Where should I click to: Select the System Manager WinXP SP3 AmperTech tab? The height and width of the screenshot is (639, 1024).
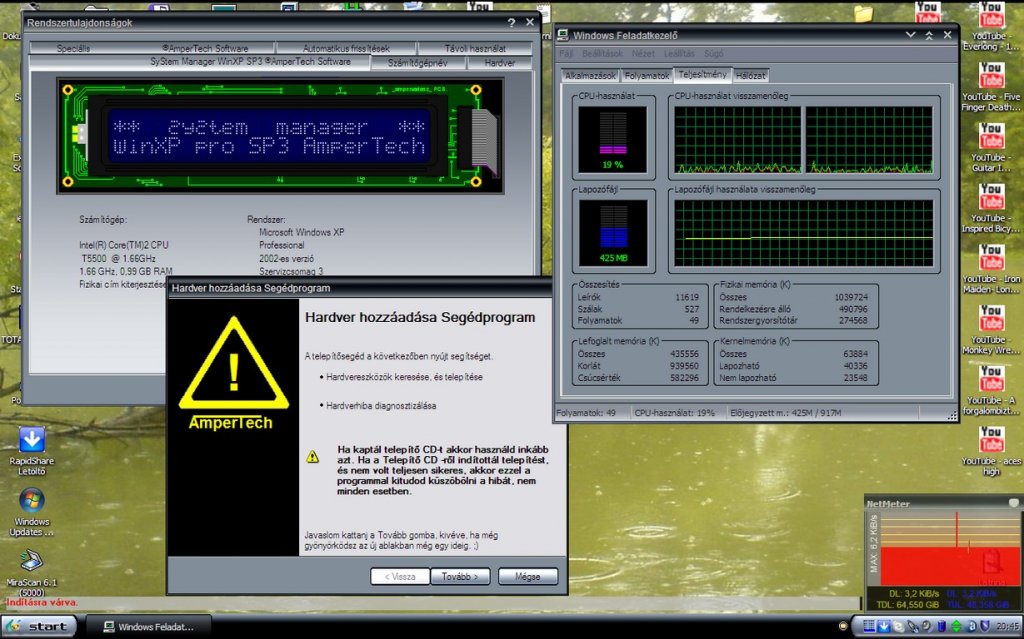[x=250, y=61]
